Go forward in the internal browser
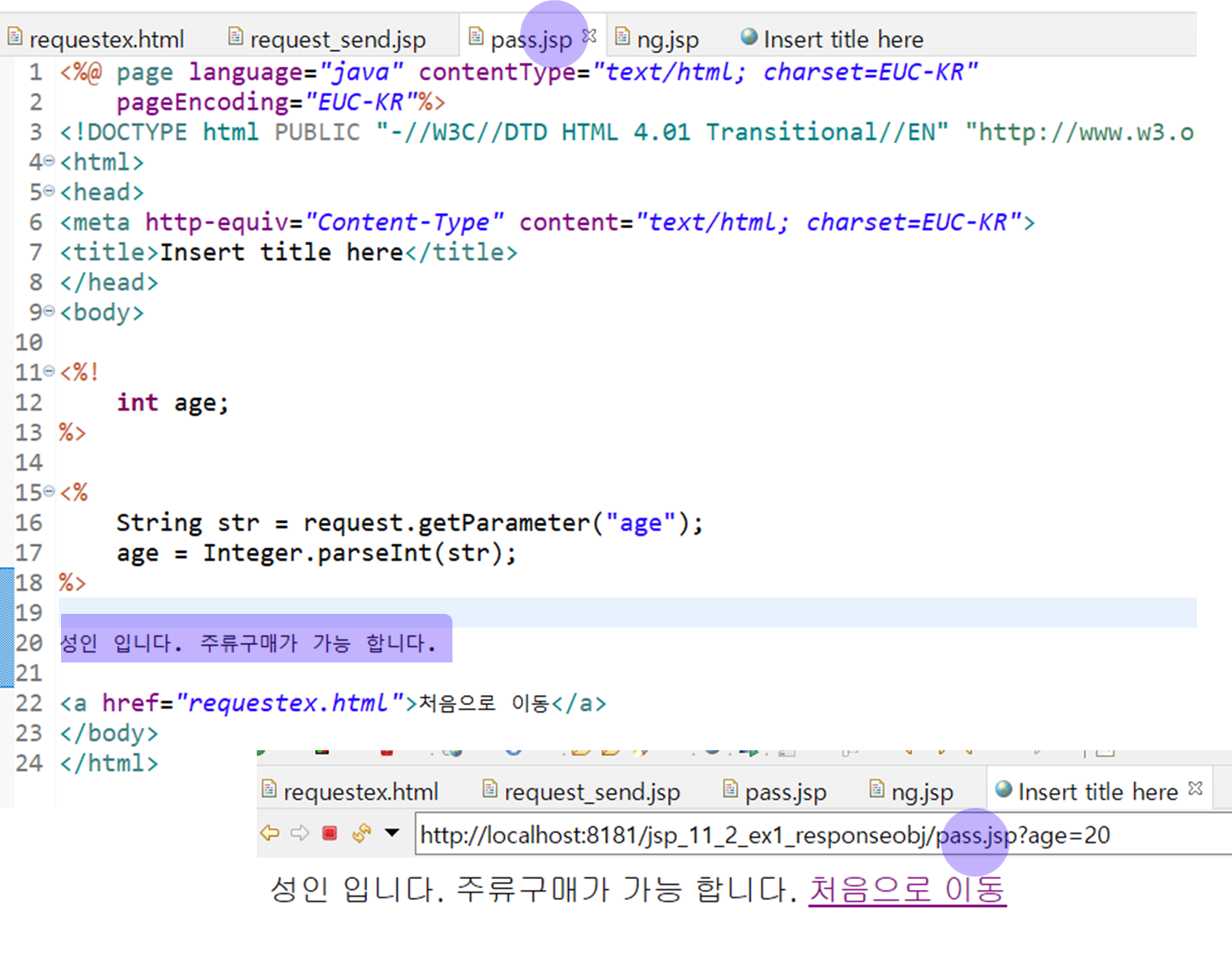This screenshot has width=1232, height=961. coord(299,833)
